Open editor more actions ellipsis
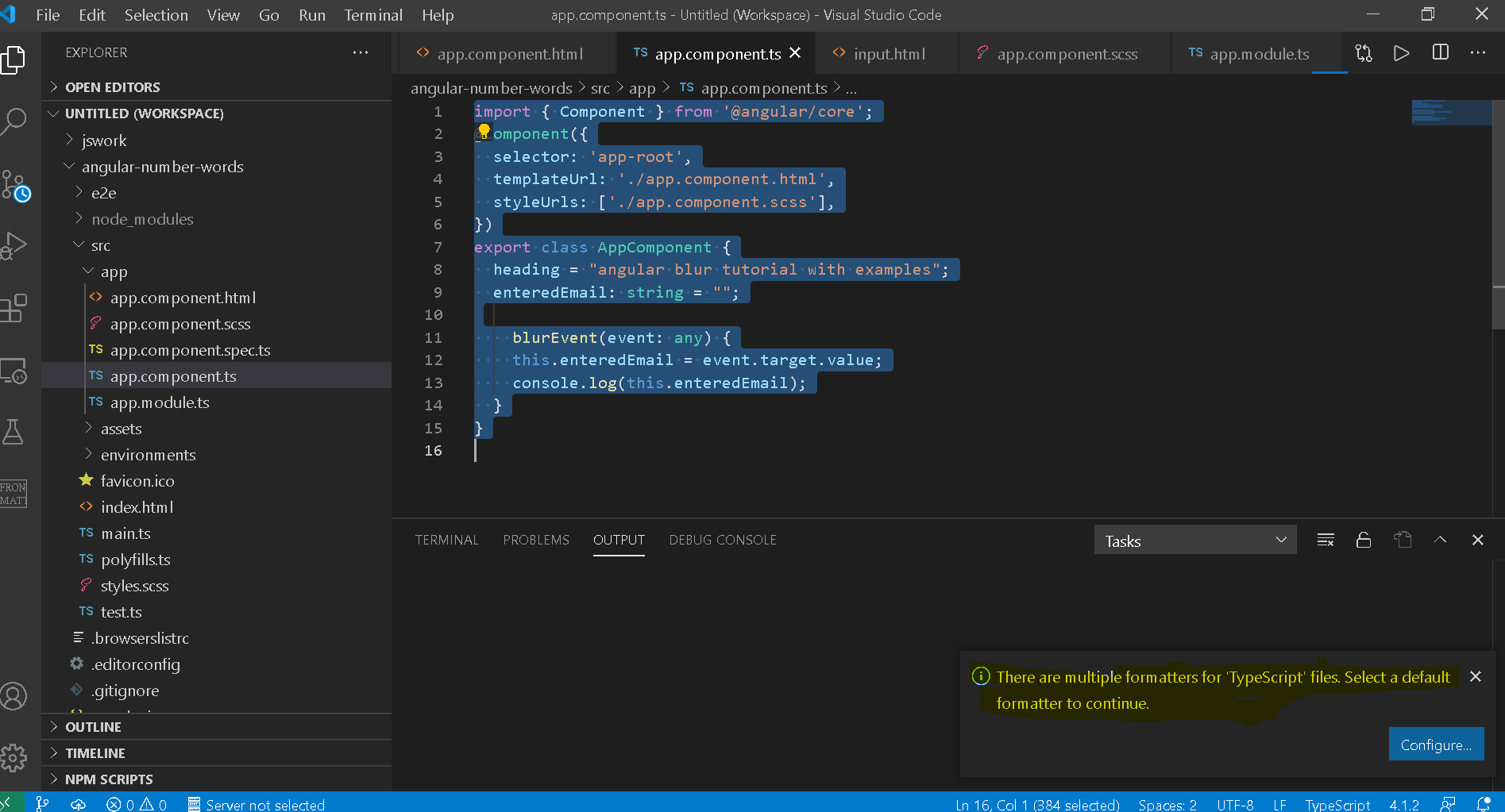 (x=1478, y=52)
